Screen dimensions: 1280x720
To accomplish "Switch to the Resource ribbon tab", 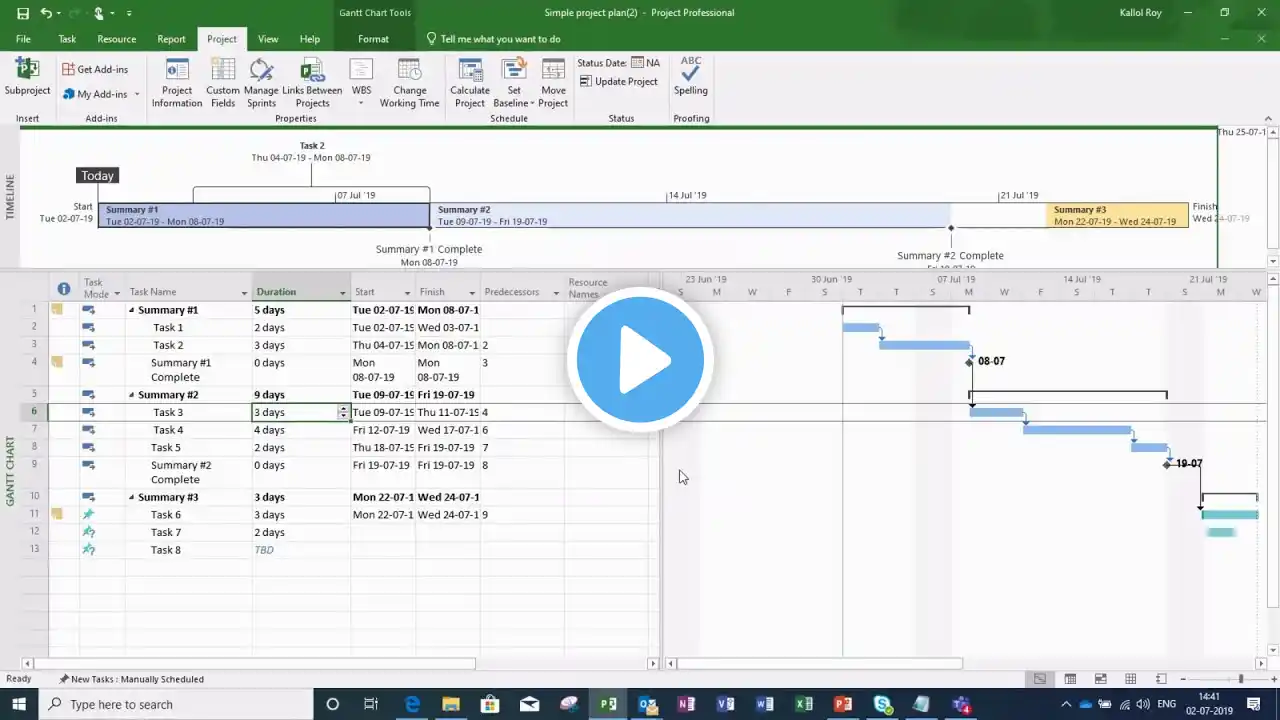I will pos(117,39).
